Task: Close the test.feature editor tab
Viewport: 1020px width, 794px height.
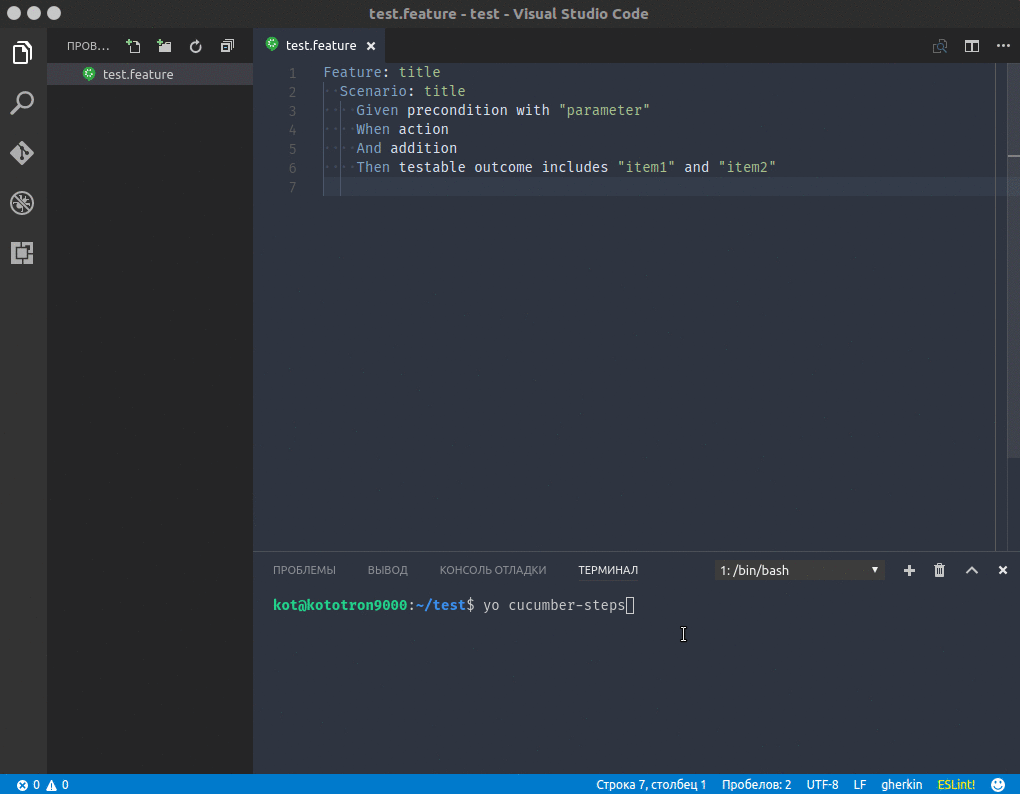Action: tap(371, 46)
